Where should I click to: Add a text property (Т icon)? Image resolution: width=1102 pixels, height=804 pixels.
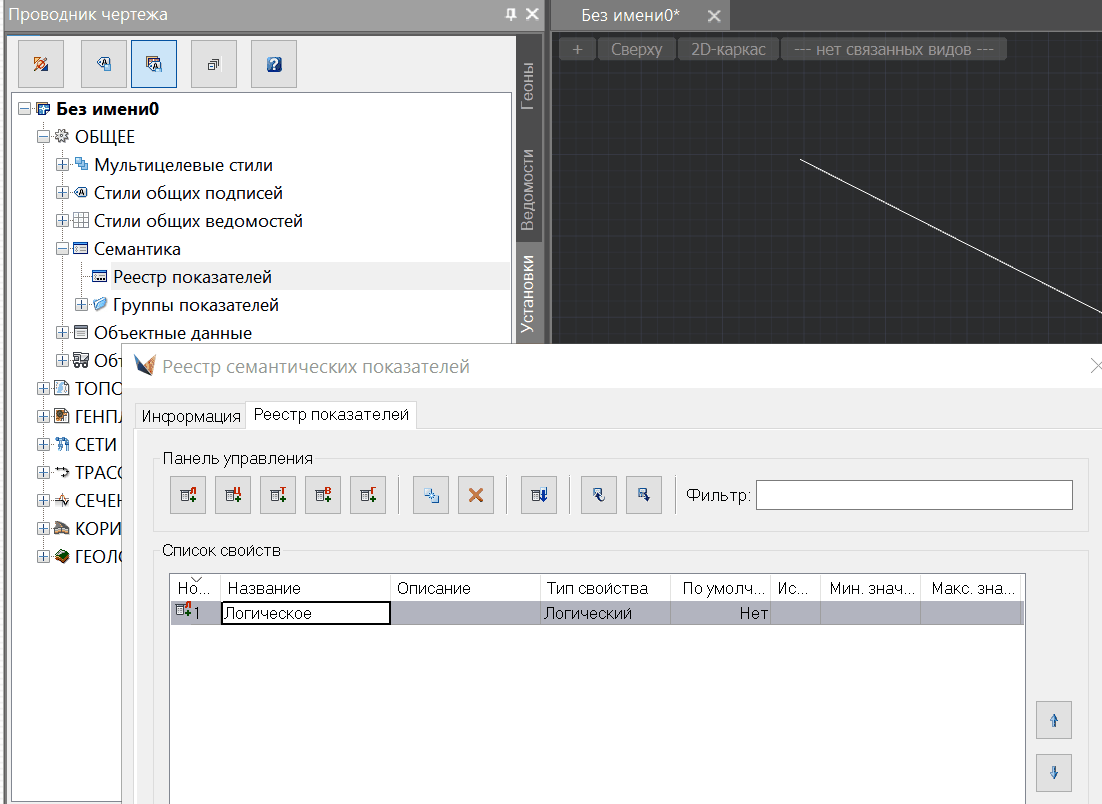278,495
